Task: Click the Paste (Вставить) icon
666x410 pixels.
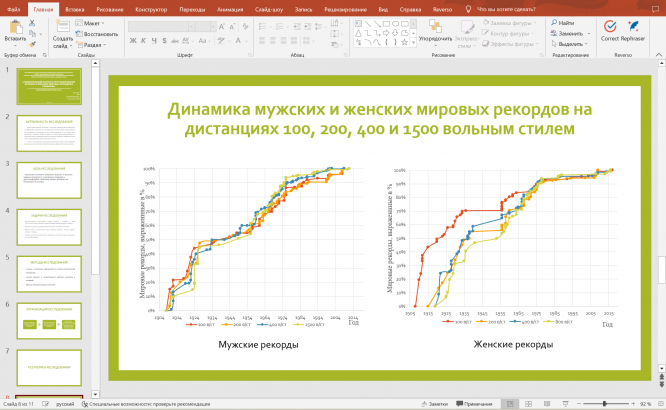Action: tap(15, 27)
